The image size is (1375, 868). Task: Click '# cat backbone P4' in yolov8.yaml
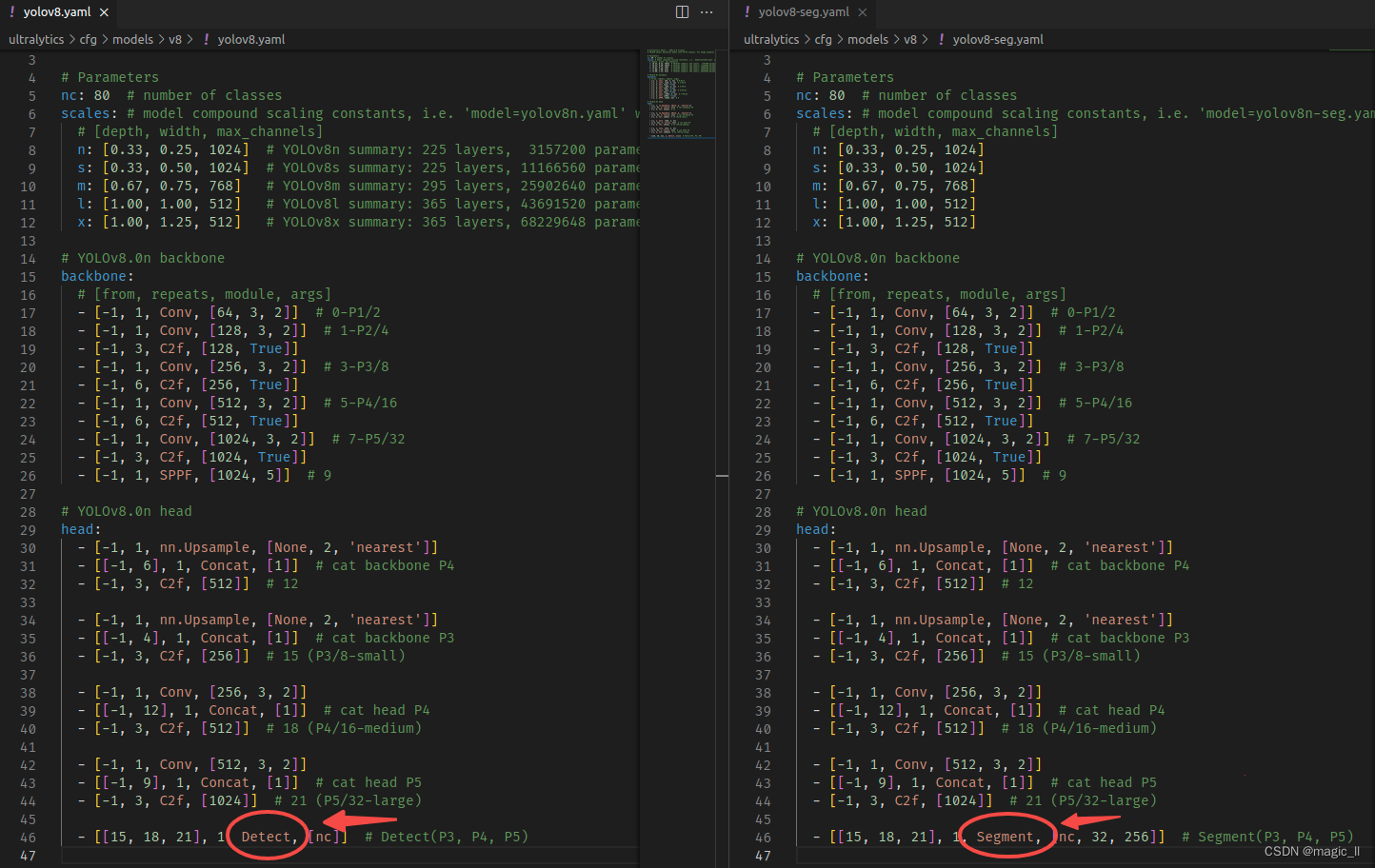click(x=385, y=565)
